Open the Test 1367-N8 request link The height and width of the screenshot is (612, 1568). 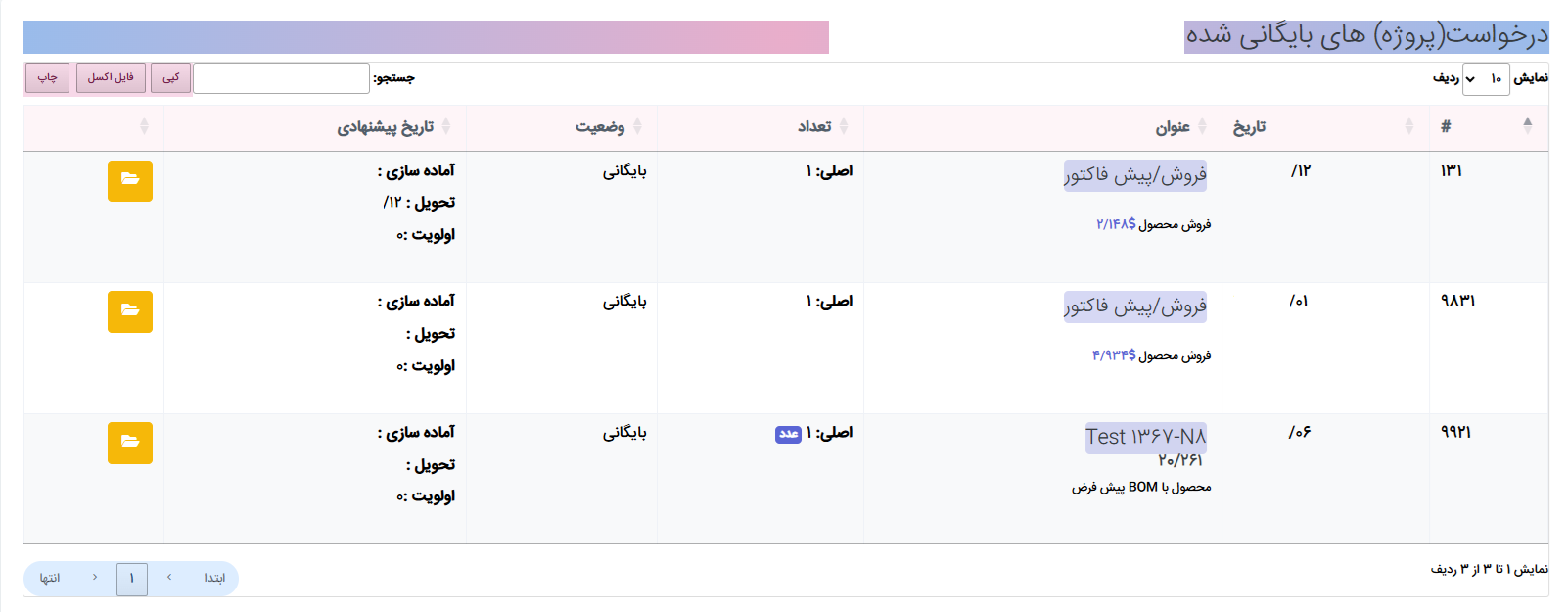[1146, 437]
